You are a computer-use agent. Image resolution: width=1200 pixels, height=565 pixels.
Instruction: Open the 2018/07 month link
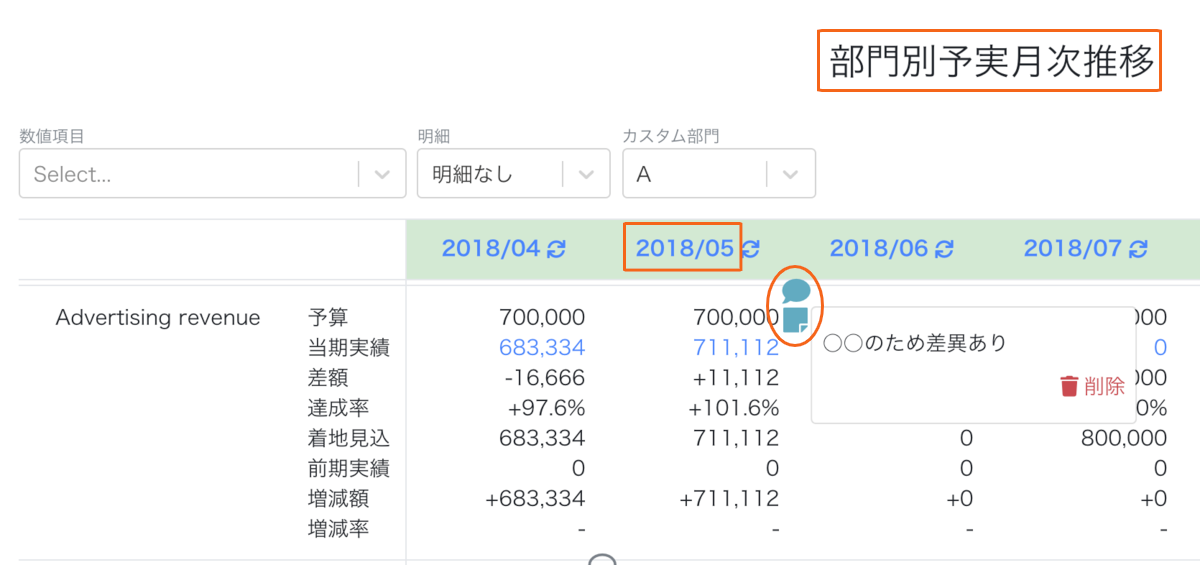point(1074,248)
